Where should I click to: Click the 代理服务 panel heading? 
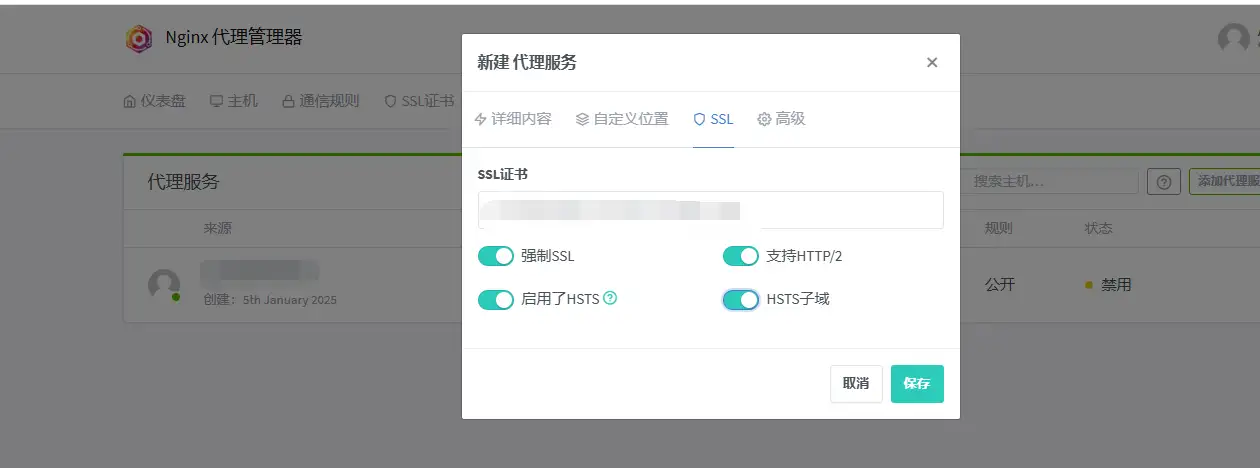(x=183, y=182)
